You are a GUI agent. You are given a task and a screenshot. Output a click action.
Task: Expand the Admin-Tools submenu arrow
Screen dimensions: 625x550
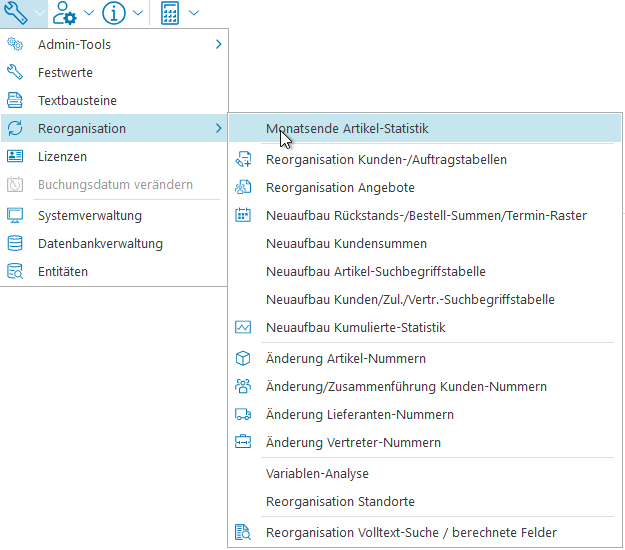point(218,44)
